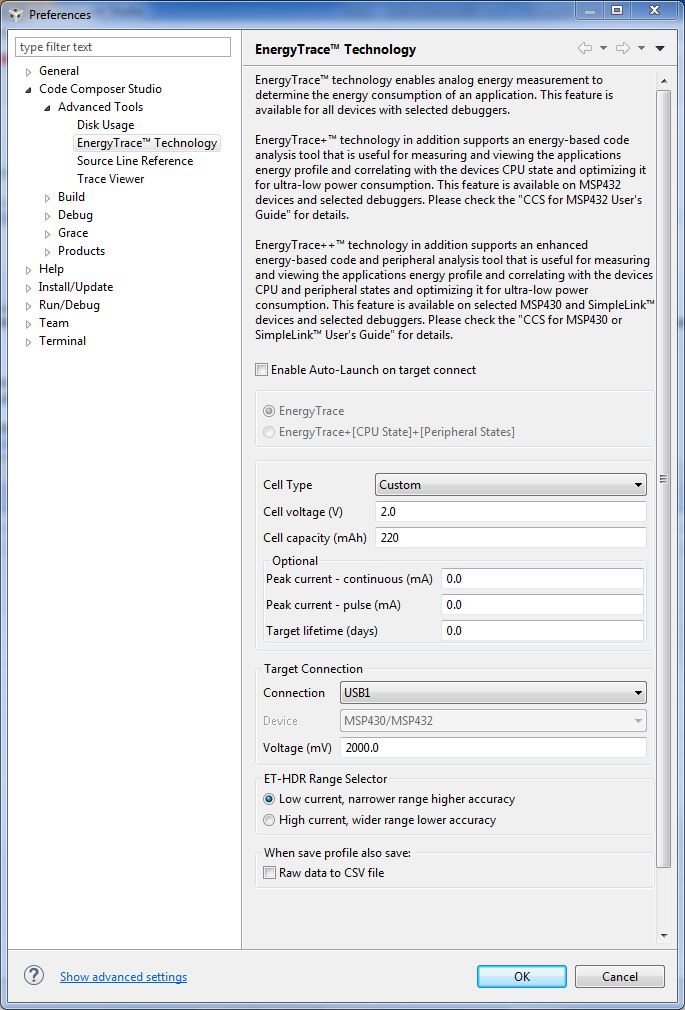Select Source Line Reference tree item
The image size is (685, 1010).
(x=135, y=161)
